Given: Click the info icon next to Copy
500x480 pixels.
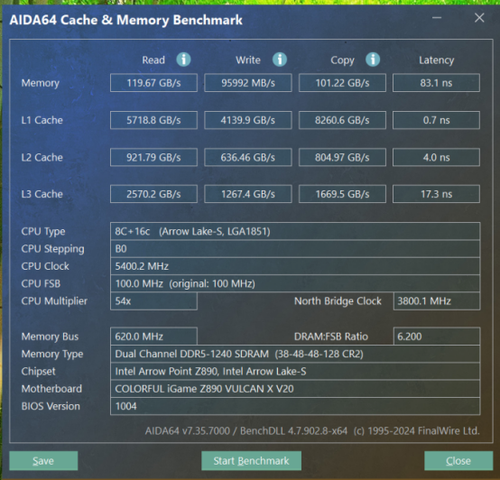Looking at the screenshot, I should coord(373,60).
